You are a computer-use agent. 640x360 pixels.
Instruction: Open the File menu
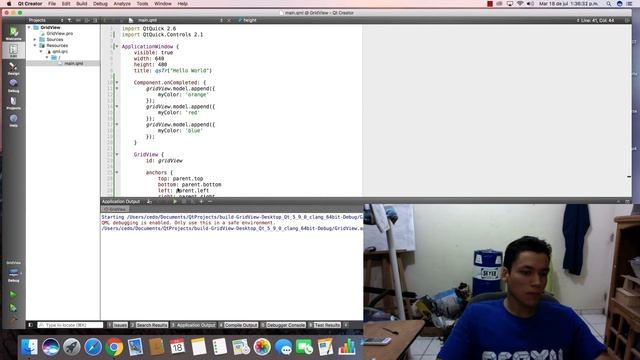52,4
